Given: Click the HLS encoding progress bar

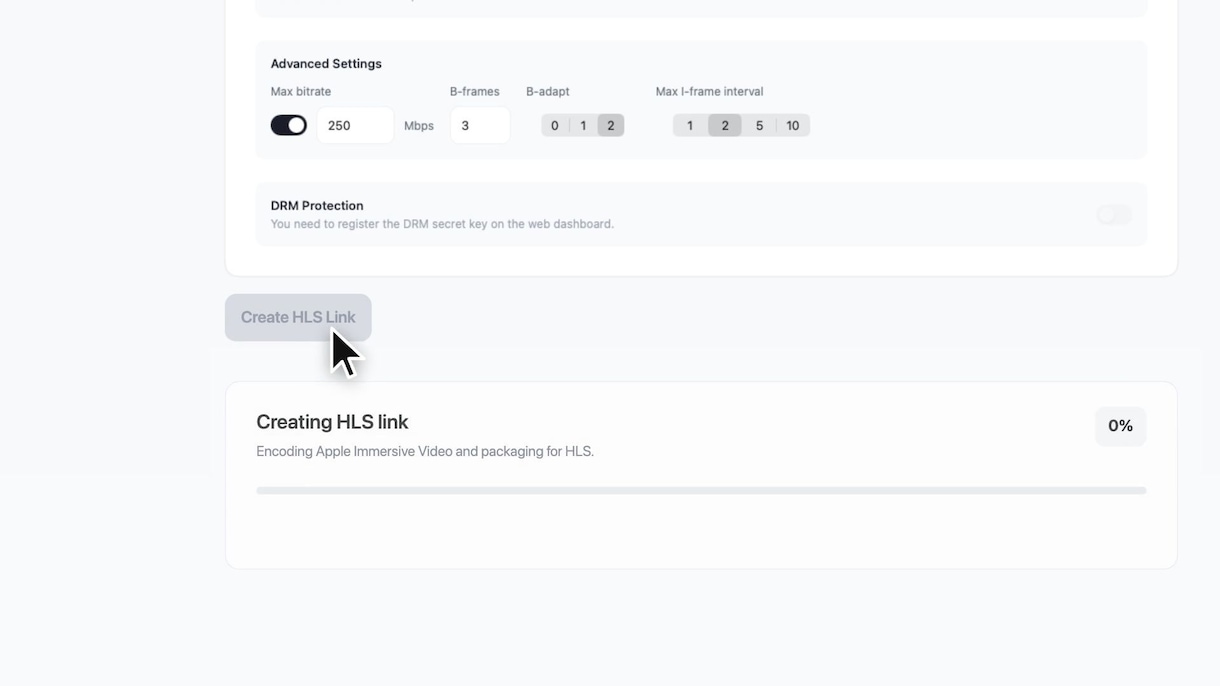Looking at the screenshot, I should point(701,491).
